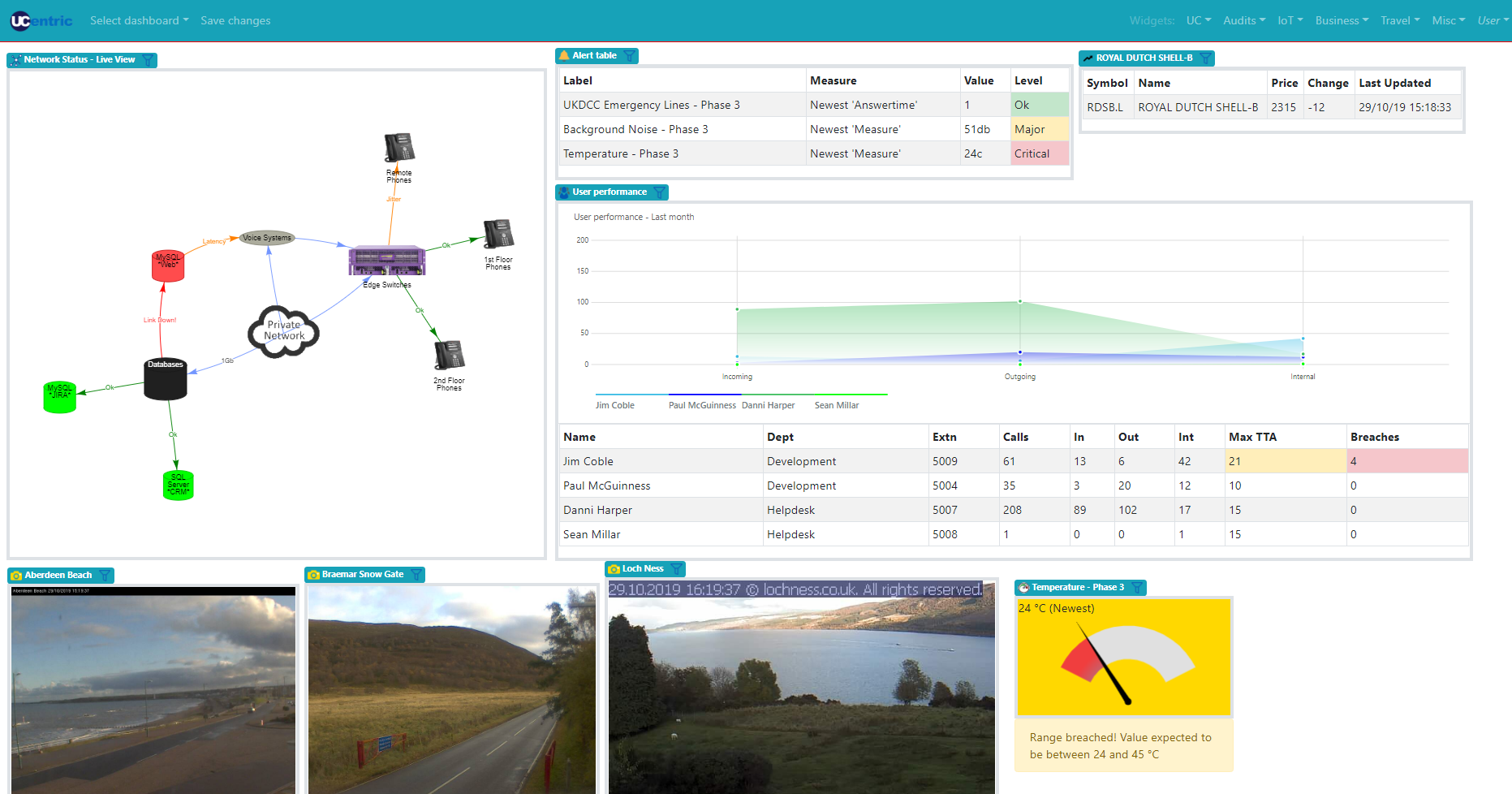Click the filter icon on Network Status widget
The height and width of the screenshot is (794, 1512).
coord(148,59)
